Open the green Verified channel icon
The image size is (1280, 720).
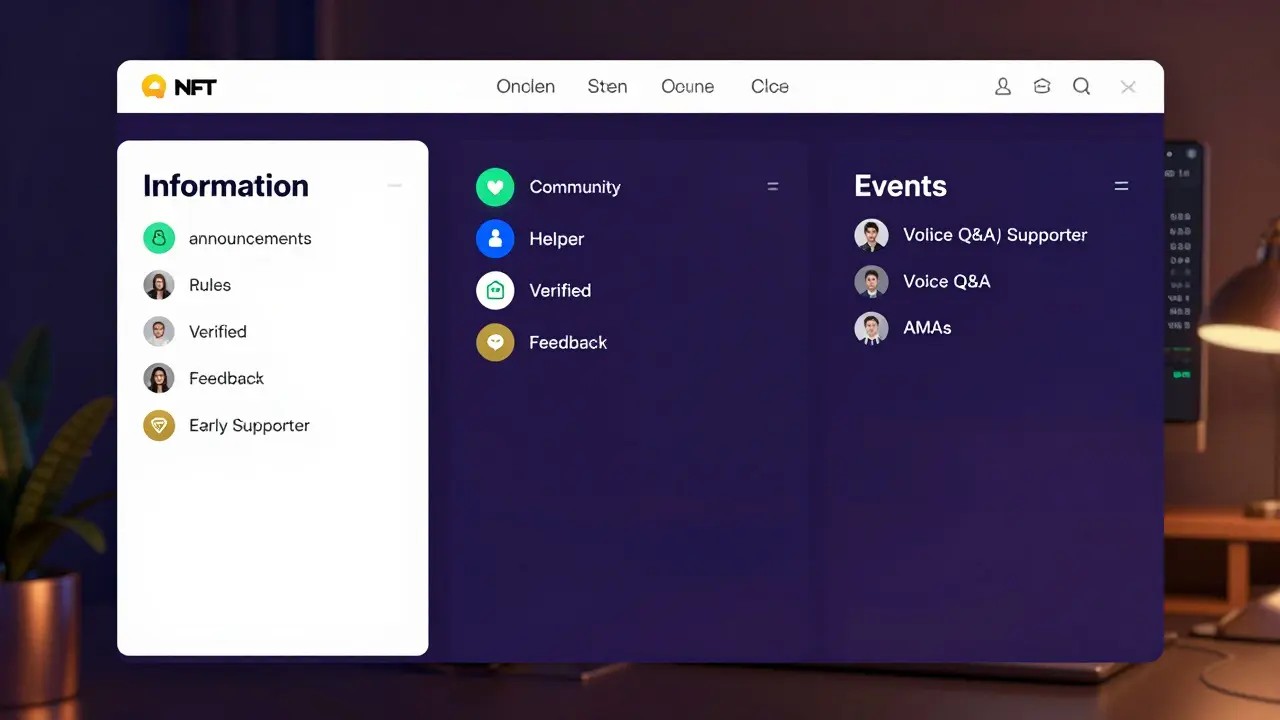495,290
